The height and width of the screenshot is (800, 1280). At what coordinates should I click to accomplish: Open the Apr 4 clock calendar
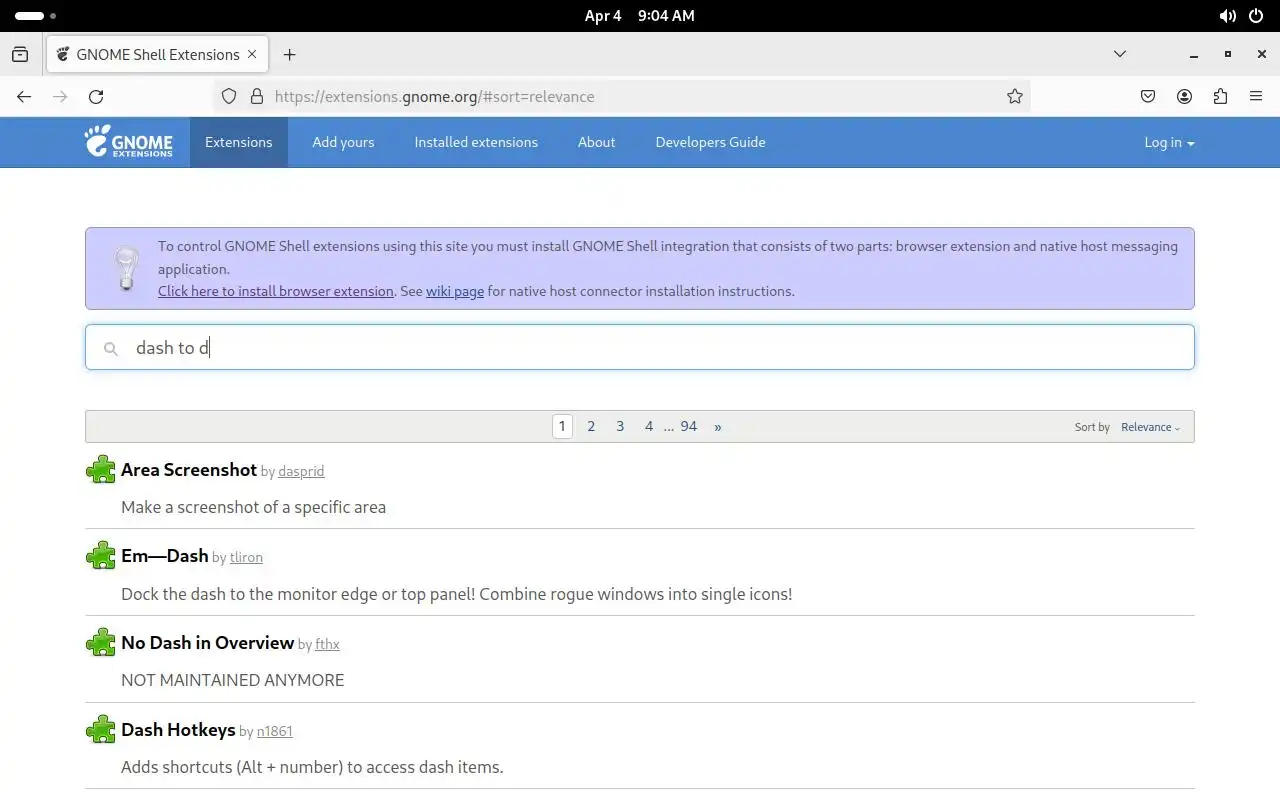[640, 16]
